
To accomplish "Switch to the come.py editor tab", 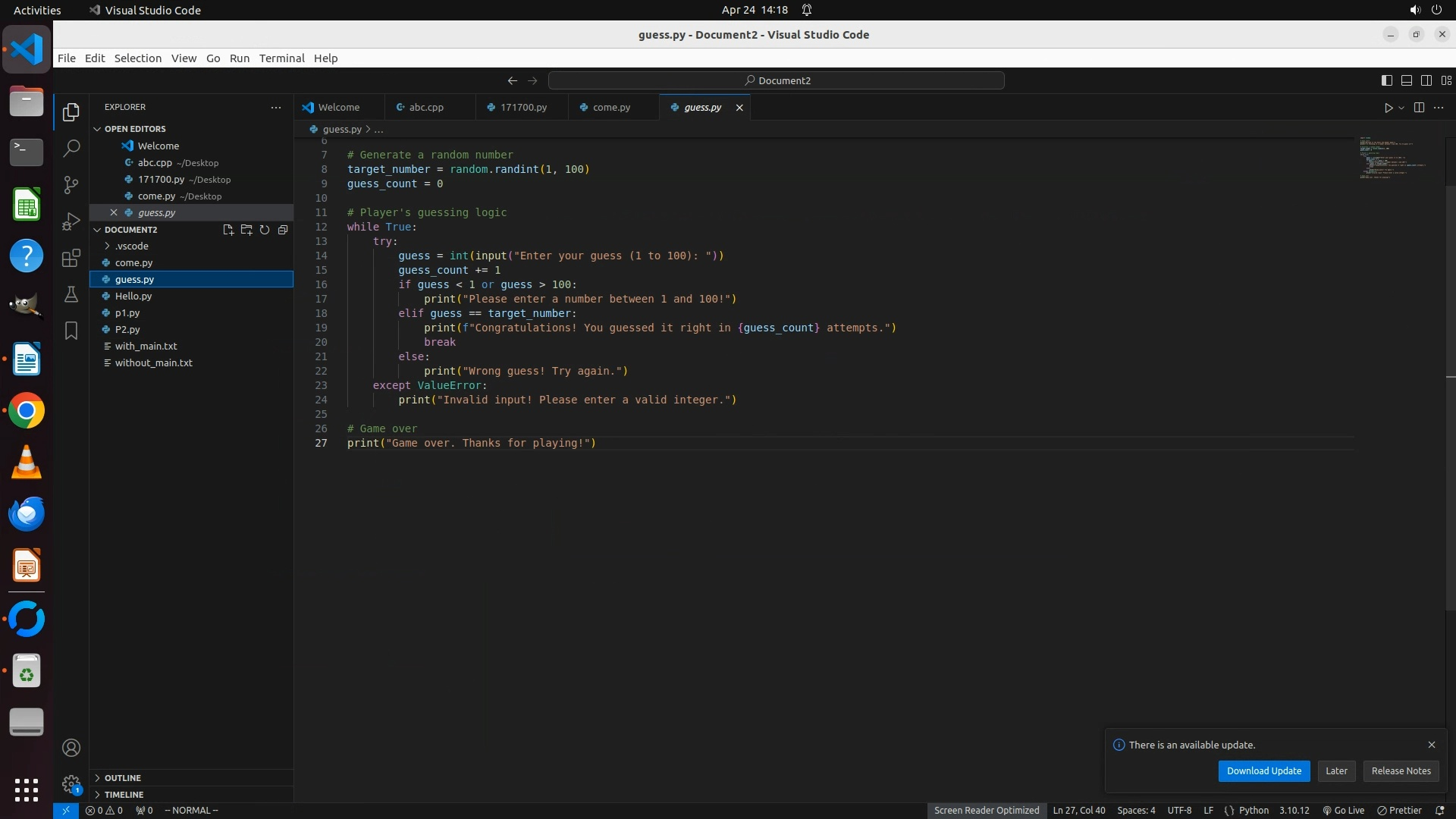I will 611,108.
